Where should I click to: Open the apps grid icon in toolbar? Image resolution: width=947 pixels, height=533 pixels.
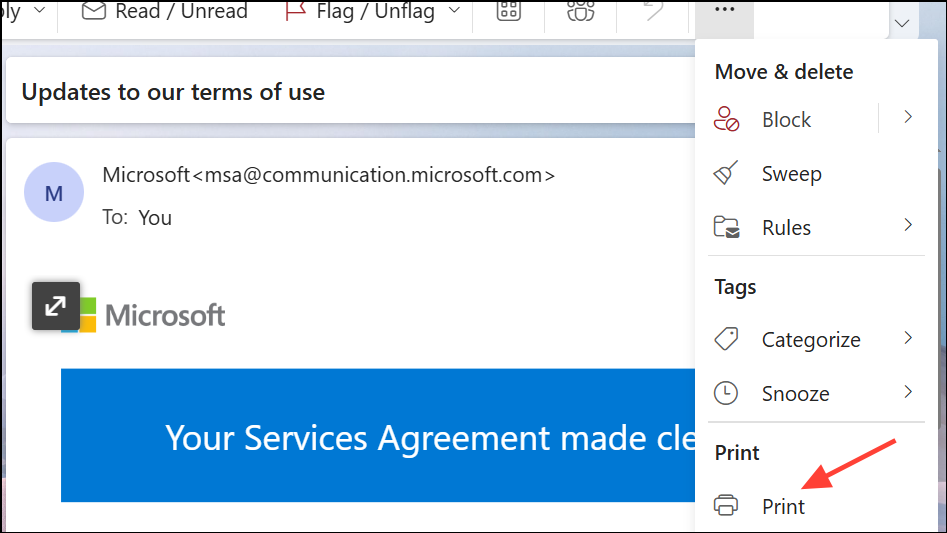509,11
